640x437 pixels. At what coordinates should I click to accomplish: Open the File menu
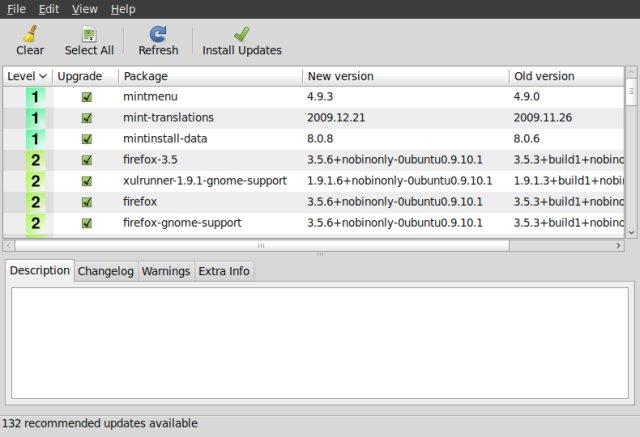click(17, 9)
